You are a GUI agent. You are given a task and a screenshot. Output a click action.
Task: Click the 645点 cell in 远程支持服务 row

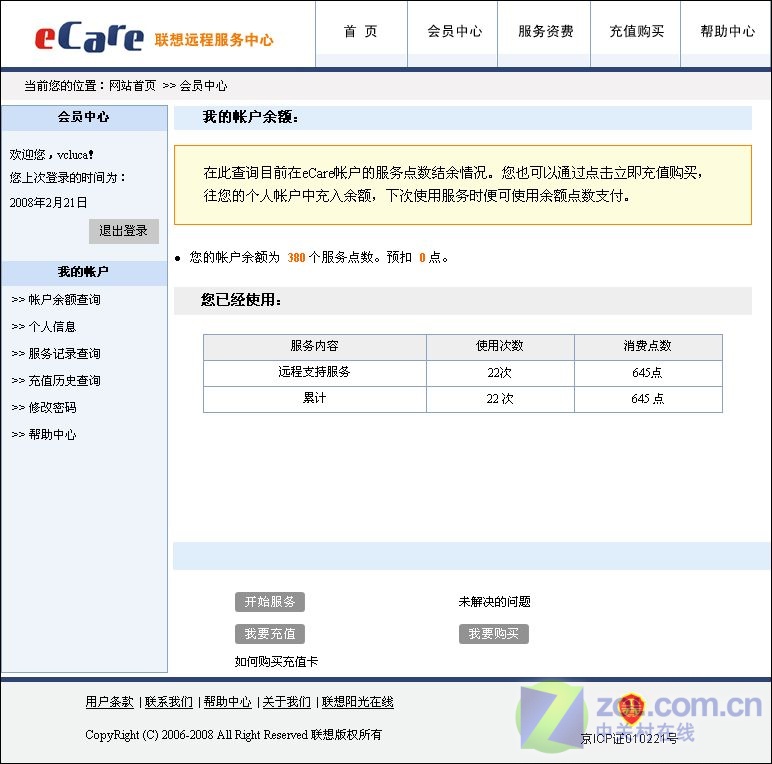pos(648,373)
